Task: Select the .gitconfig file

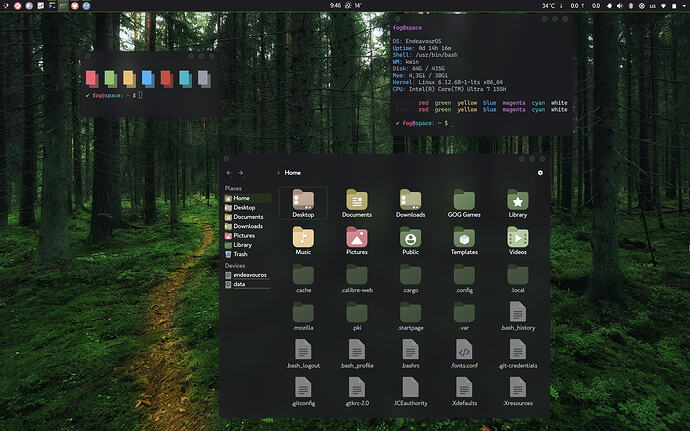Action: pos(303,391)
